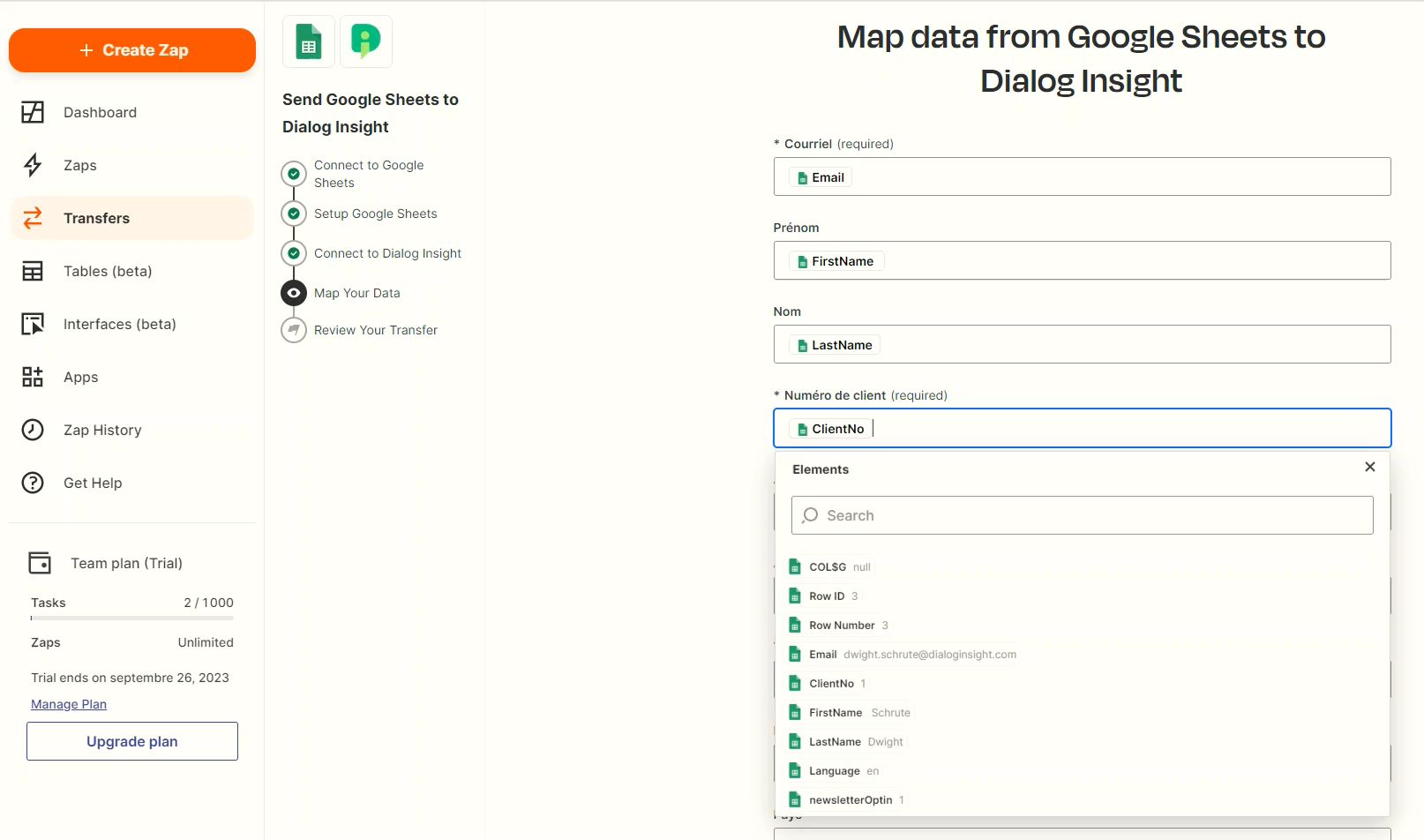Click the FirstName pill in Prénom field
The image size is (1424, 840).
pos(836,261)
